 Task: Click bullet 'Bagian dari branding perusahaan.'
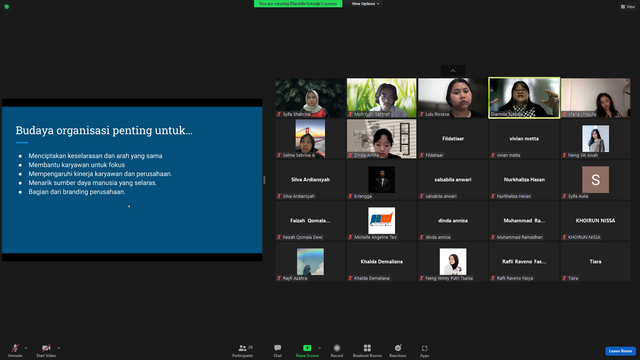(x=77, y=192)
